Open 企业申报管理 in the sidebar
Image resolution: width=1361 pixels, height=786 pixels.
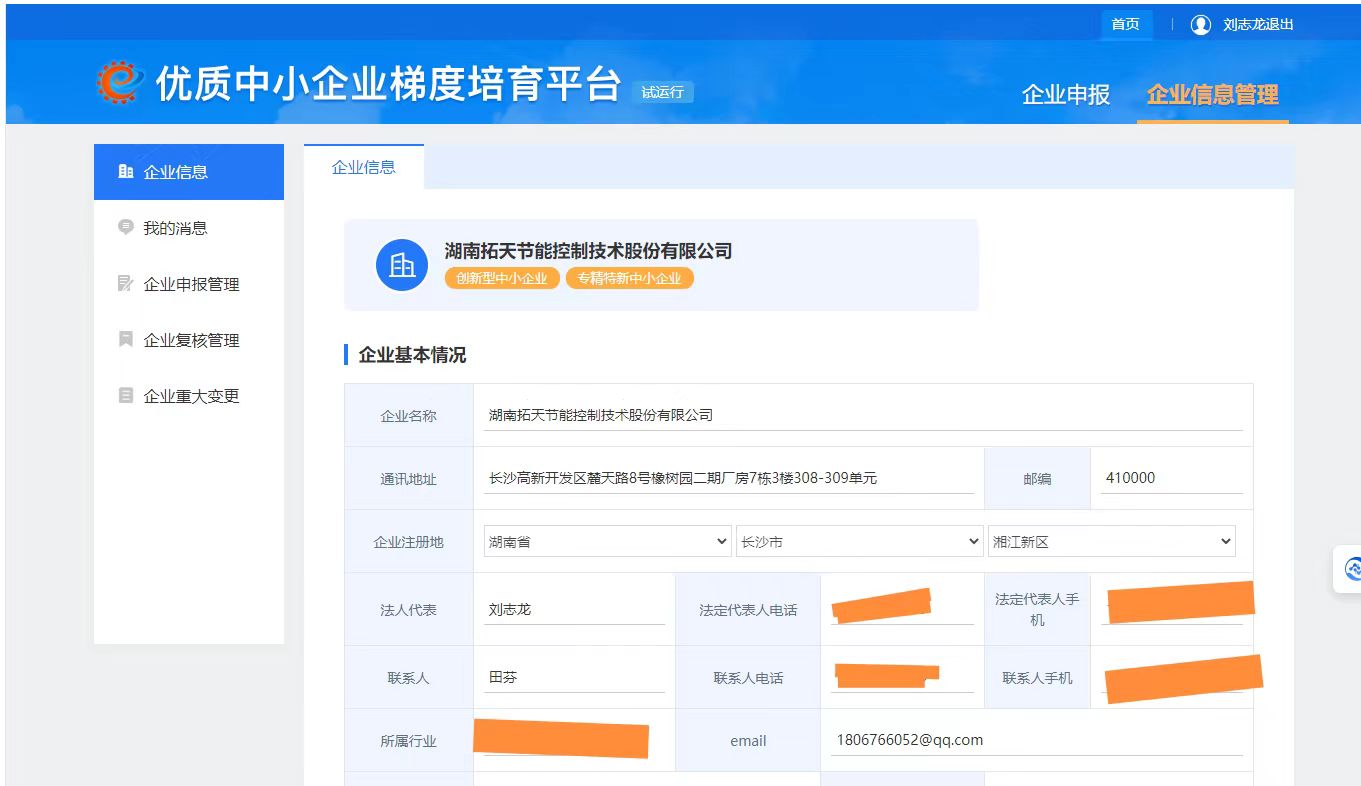[189, 284]
